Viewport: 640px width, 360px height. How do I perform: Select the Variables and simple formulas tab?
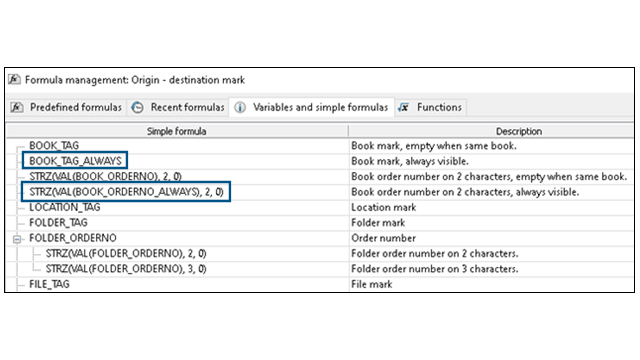(312, 107)
